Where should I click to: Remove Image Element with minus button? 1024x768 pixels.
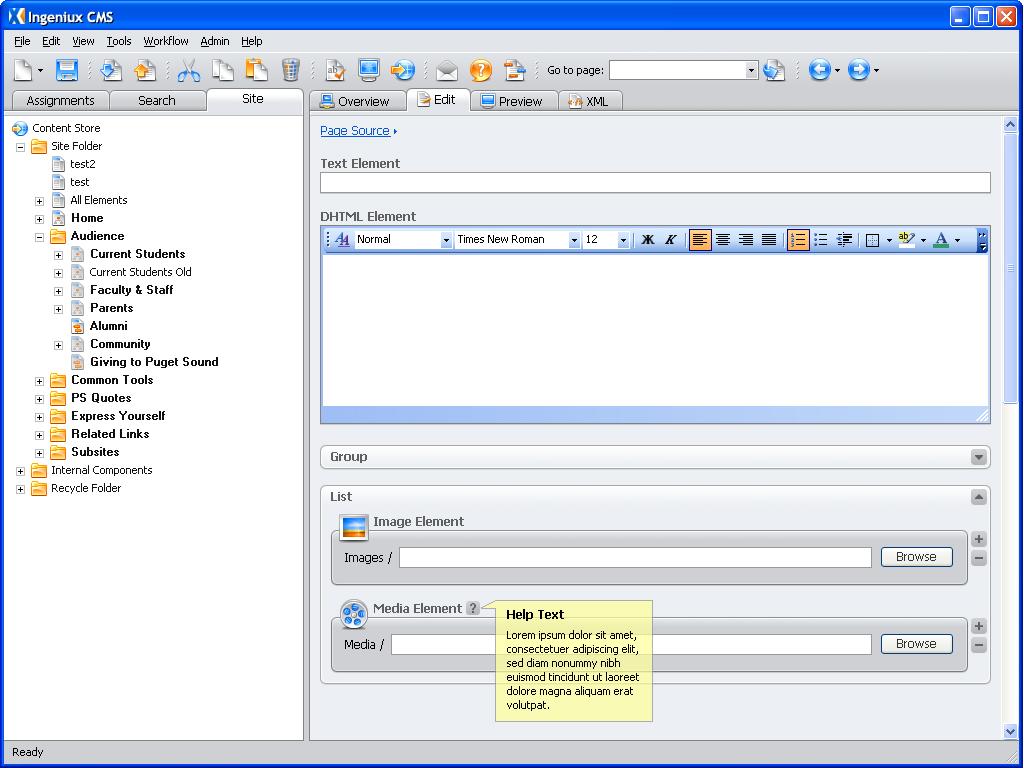978,558
